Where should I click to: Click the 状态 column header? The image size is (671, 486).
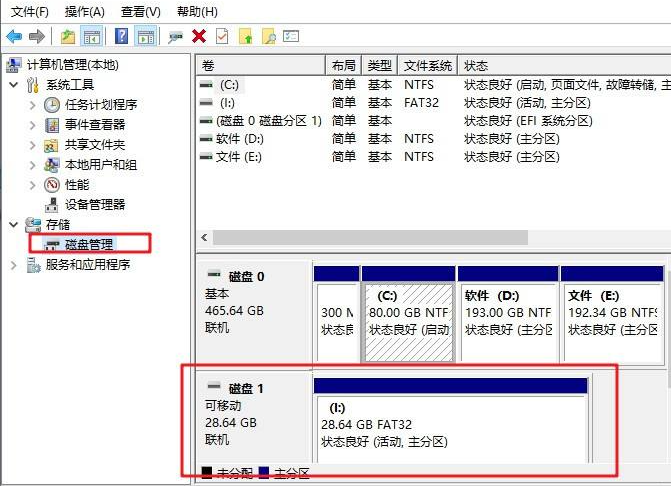click(x=476, y=65)
